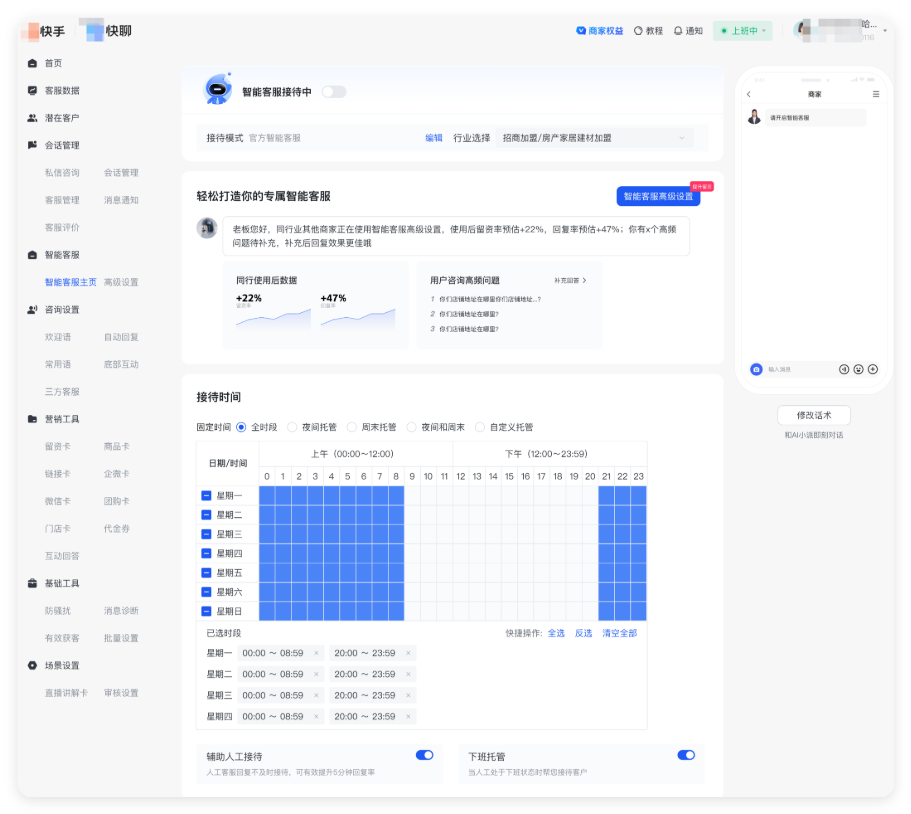Uncheck the 星期三 row checkbox

(x=206, y=534)
